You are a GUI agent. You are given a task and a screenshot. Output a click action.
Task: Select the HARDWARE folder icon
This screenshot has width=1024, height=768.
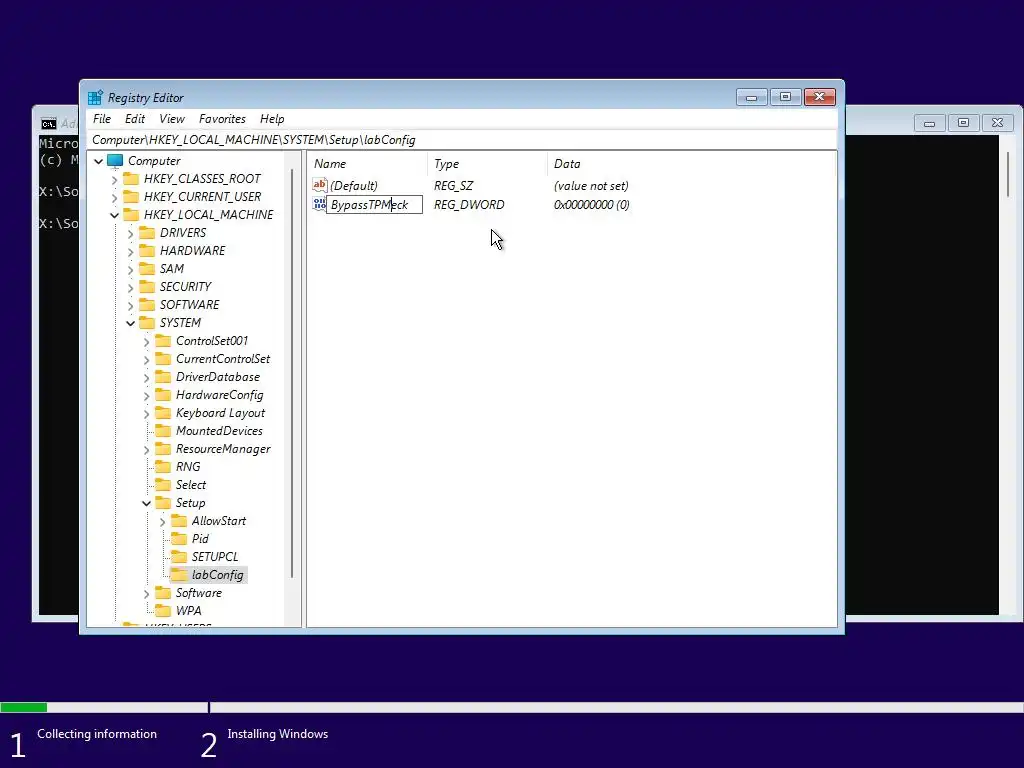pos(148,251)
